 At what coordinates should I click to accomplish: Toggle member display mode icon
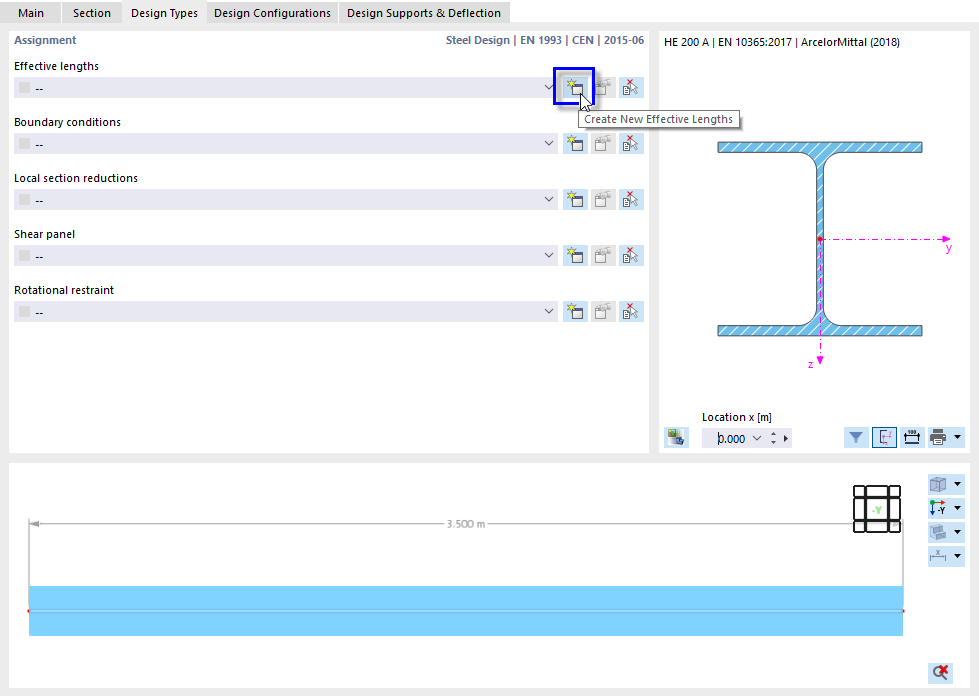(x=938, y=532)
